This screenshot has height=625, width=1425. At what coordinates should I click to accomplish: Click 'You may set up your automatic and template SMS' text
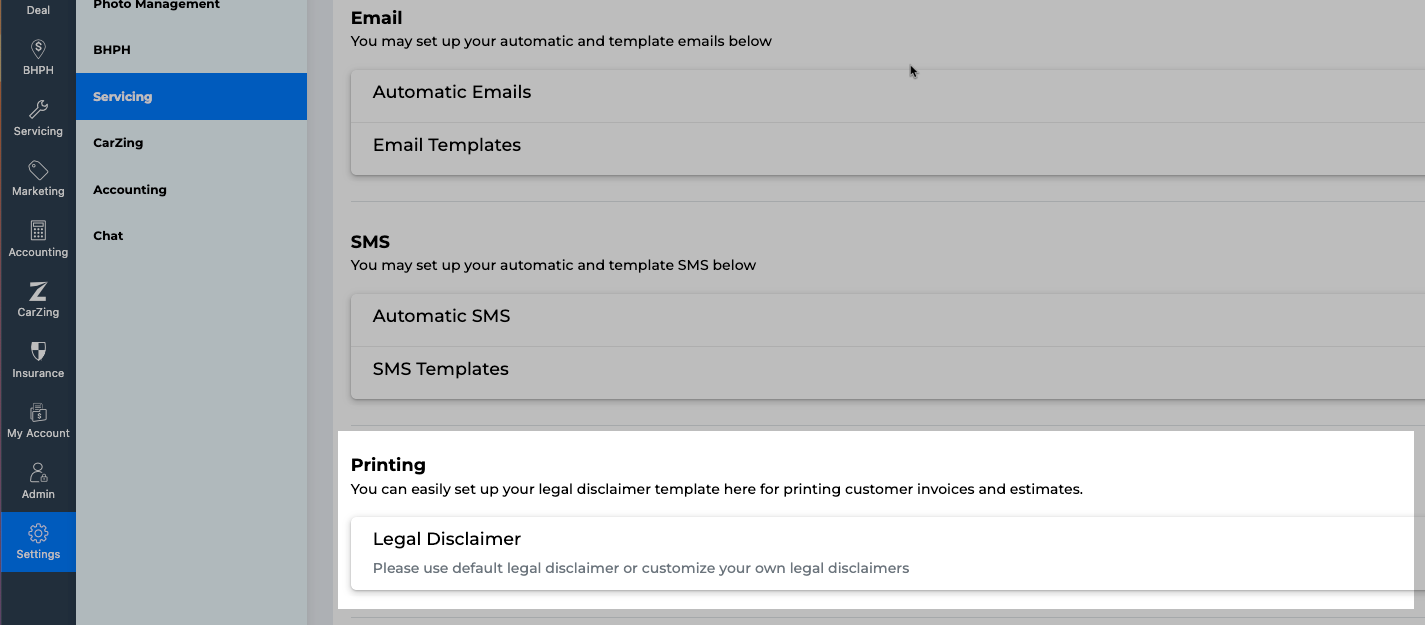pyautogui.click(x=553, y=266)
